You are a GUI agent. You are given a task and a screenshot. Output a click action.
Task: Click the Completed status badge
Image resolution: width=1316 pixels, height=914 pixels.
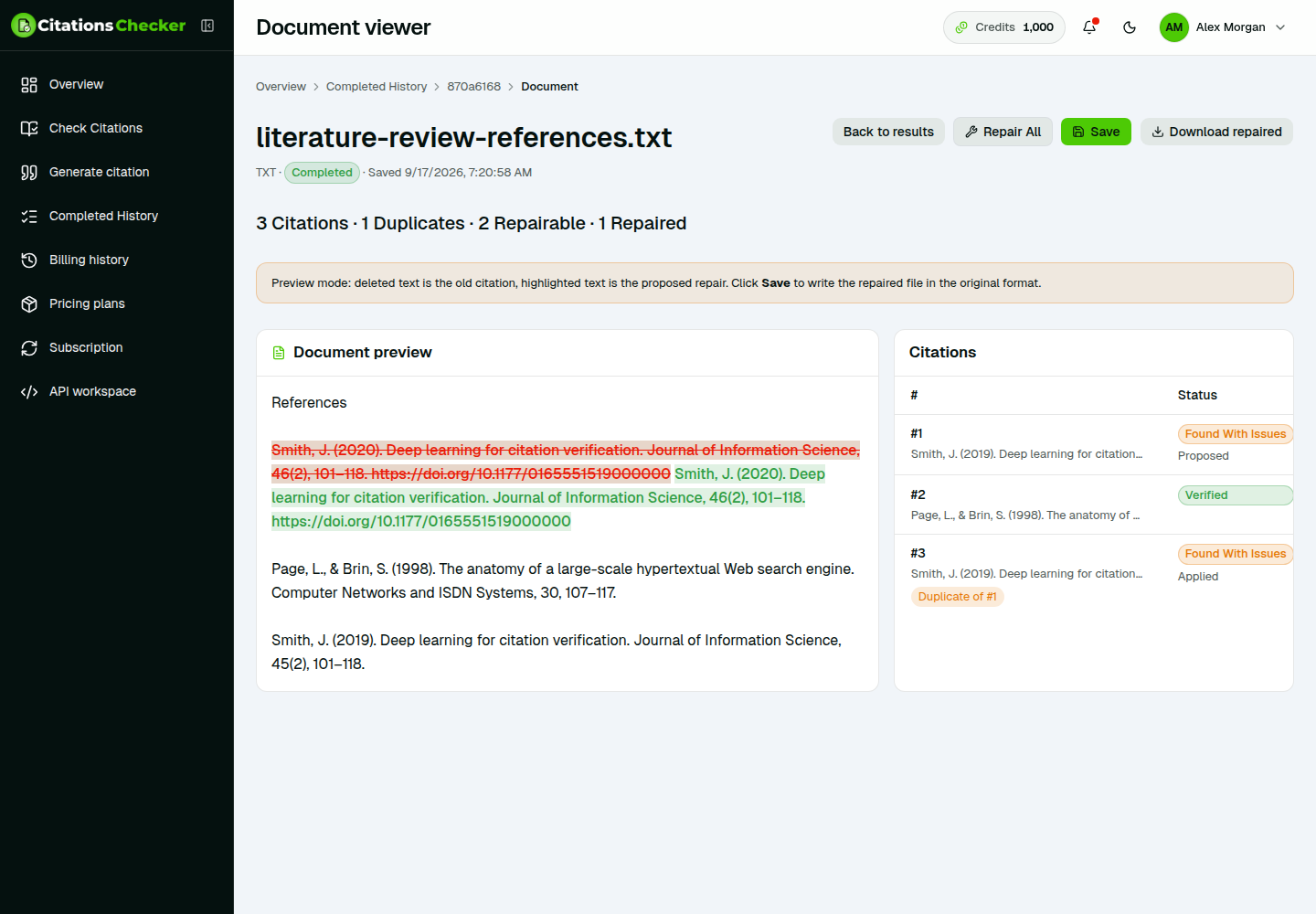(x=322, y=173)
